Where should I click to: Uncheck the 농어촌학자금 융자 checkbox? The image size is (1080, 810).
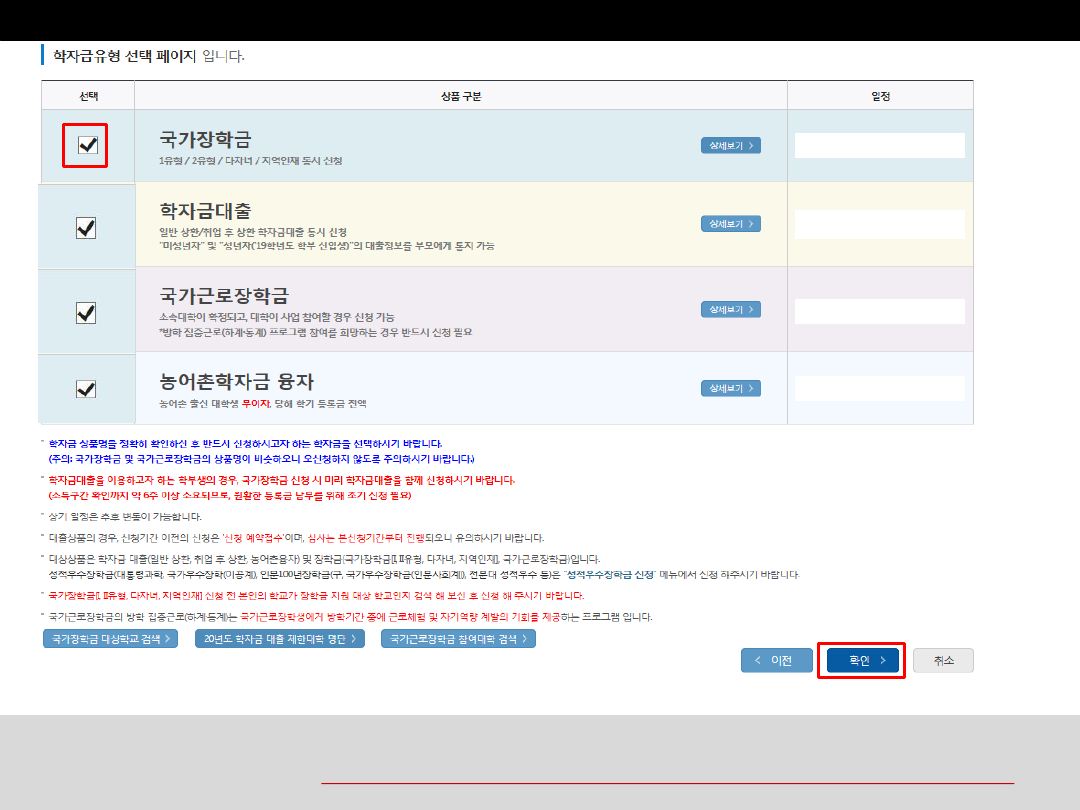pyautogui.click(x=86, y=389)
